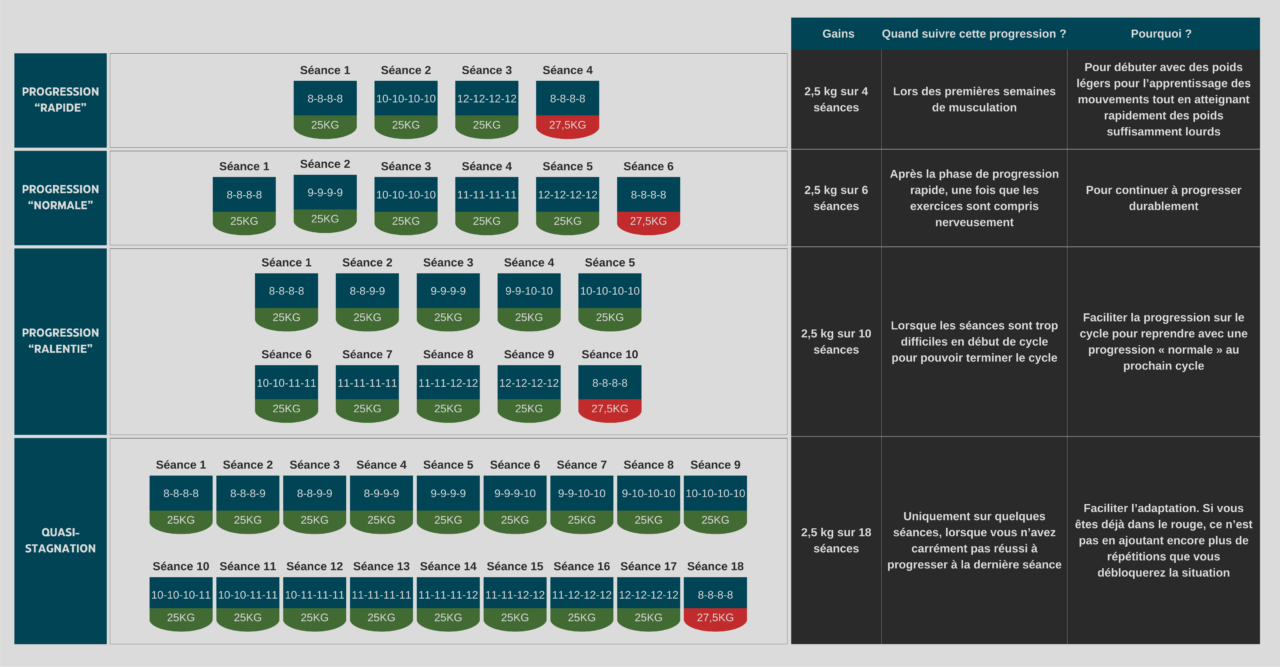Select the 9-10-10-10 card in Quasi-stagnation
Image resolution: width=1280 pixels, height=667 pixels.
pos(648,493)
